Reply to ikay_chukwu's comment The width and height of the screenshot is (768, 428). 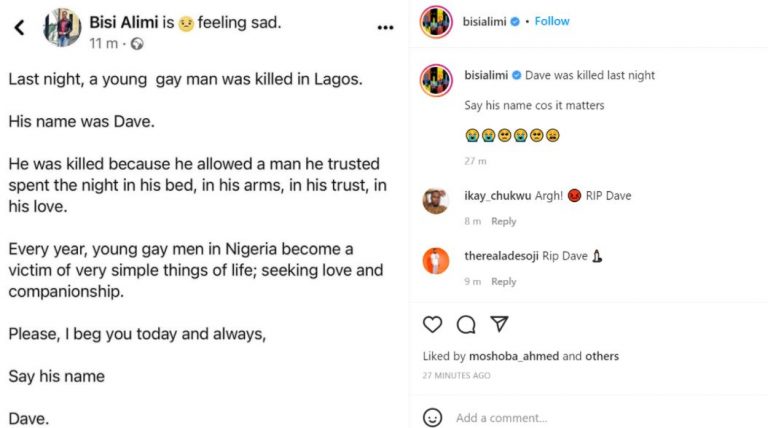(x=503, y=221)
